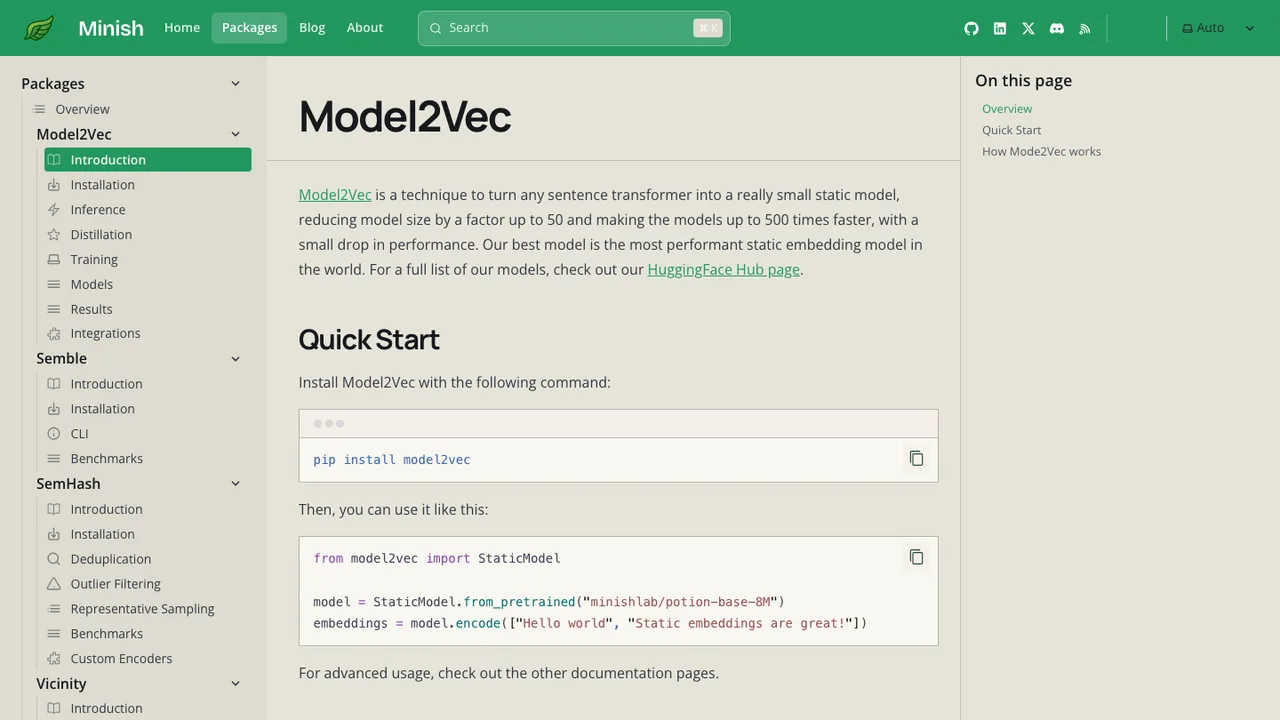Click the Overview list icon in sidebar
The height and width of the screenshot is (720, 1280).
39,109
